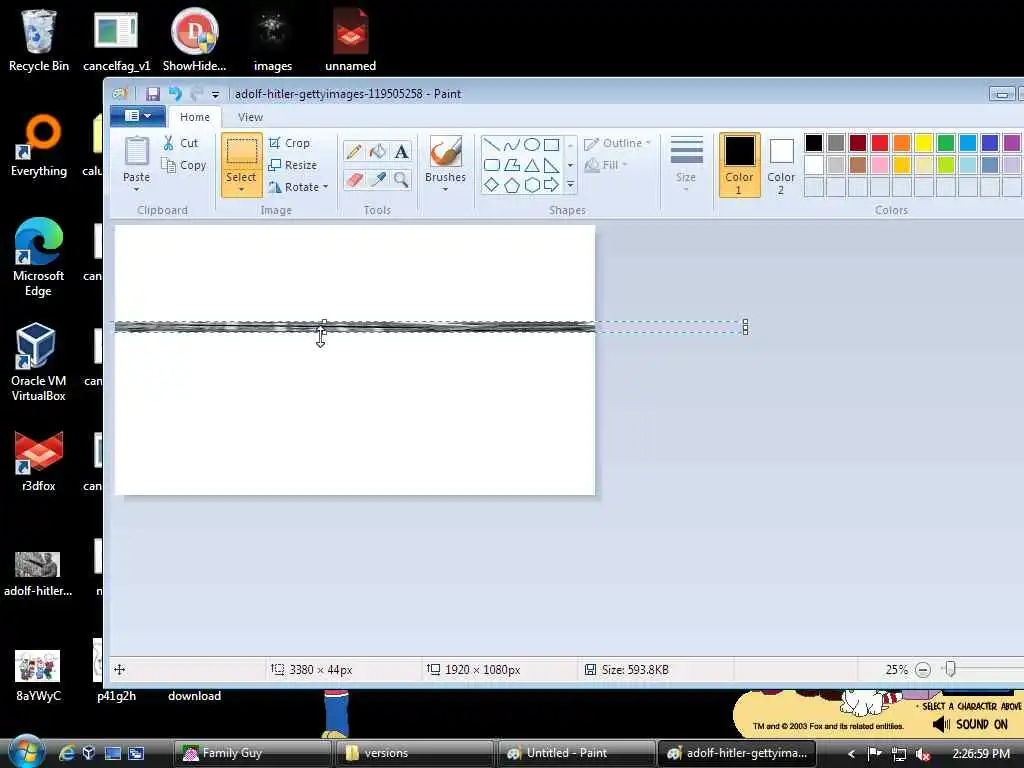Select the Pencil tool
The image size is (1024, 768).
353,152
